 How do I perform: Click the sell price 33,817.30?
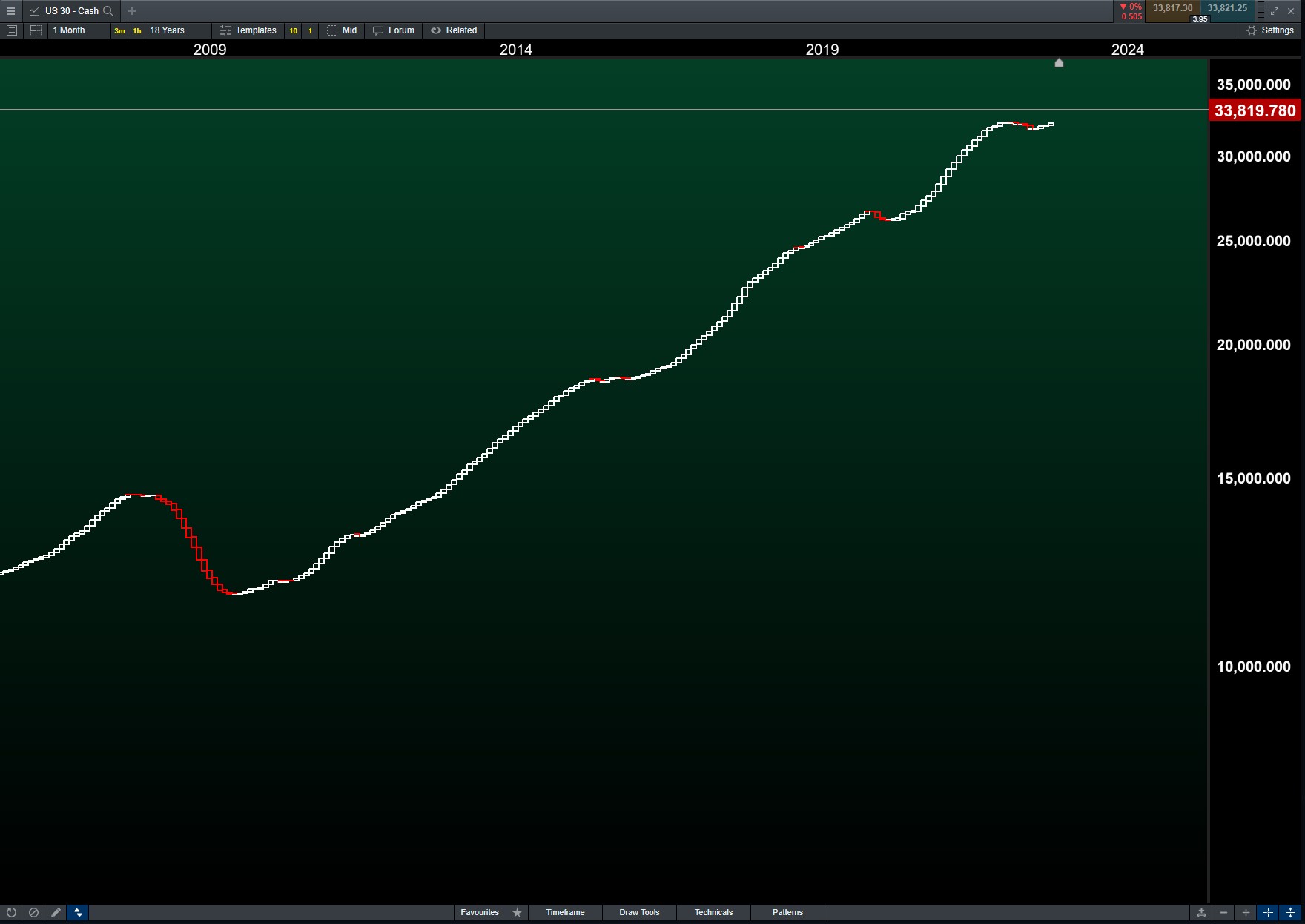tap(1172, 9)
